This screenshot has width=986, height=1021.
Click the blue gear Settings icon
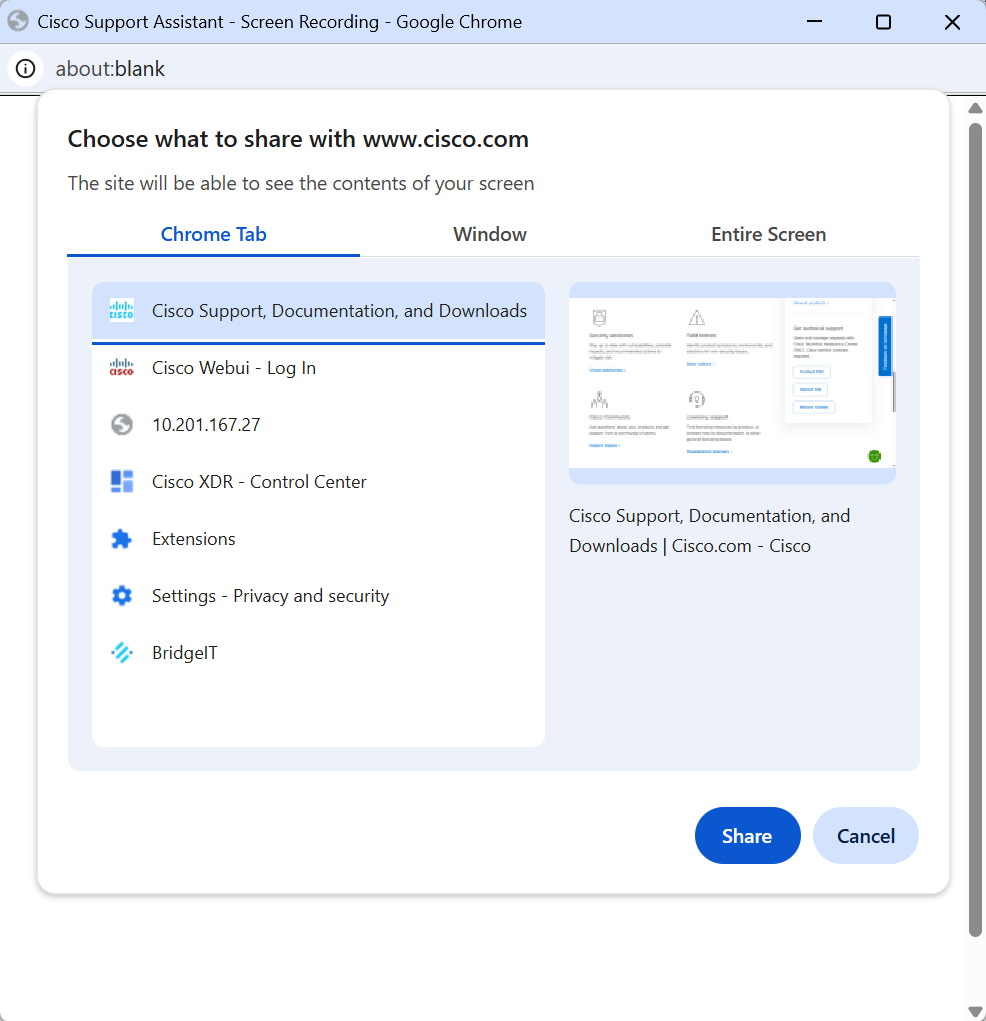[122, 596]
